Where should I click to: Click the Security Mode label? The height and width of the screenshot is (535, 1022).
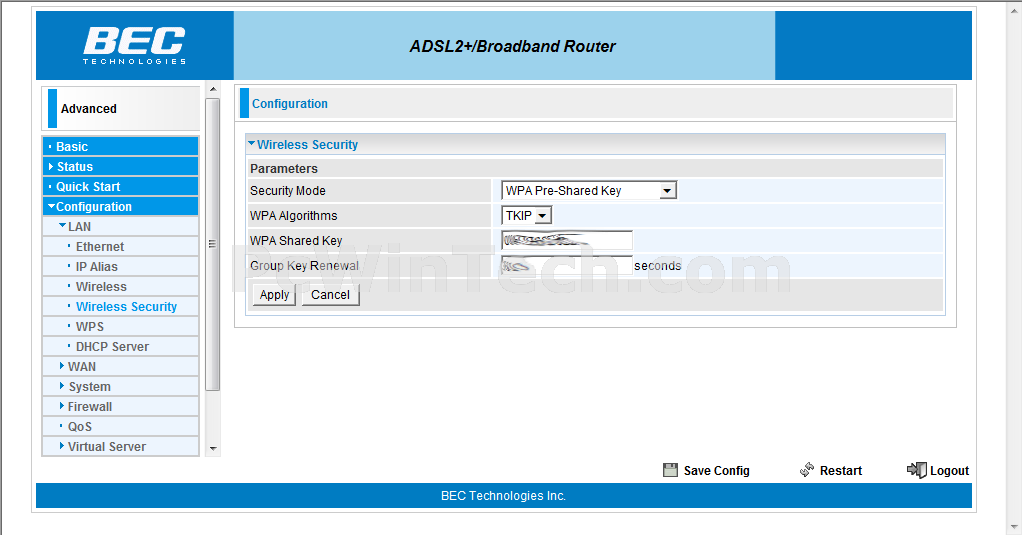[x=287, y=190]
